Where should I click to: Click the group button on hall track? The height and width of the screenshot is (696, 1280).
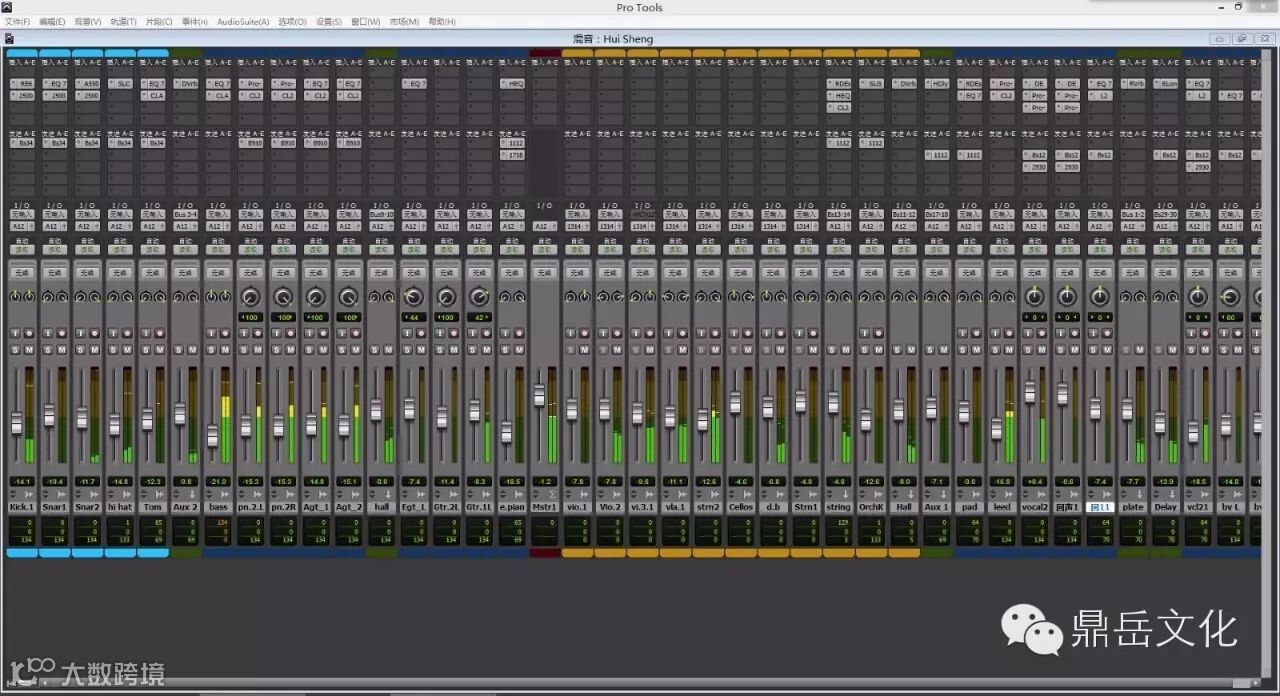tap(381, 272)
